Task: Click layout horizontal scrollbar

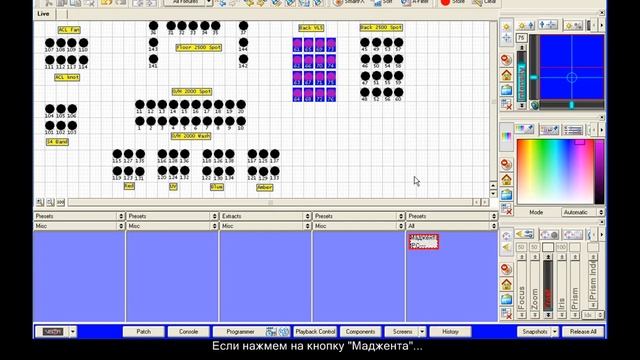Action: pyautogui.click(x=270, y=202)
